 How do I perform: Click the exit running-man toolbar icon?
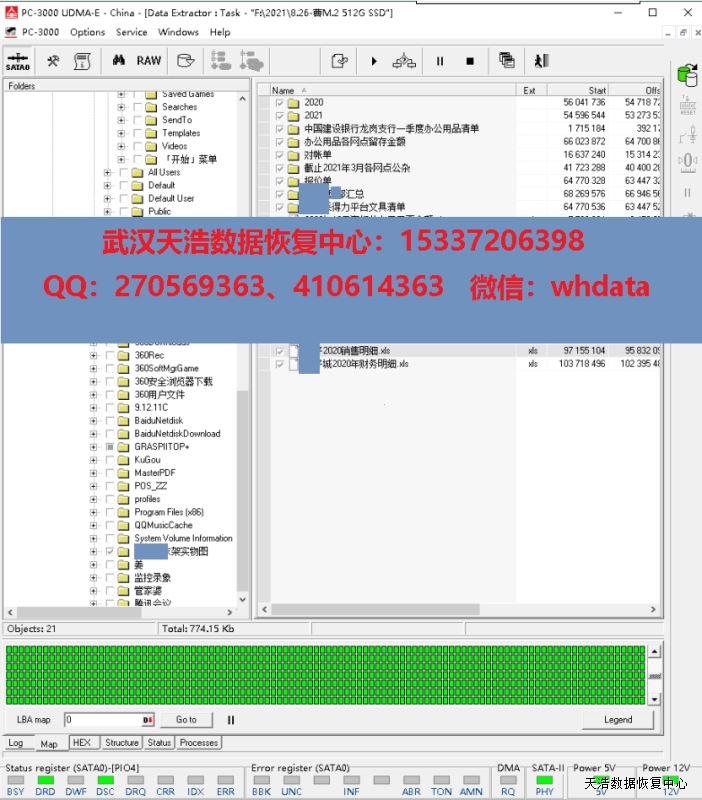pyautogui.click(x=541, y=61)
